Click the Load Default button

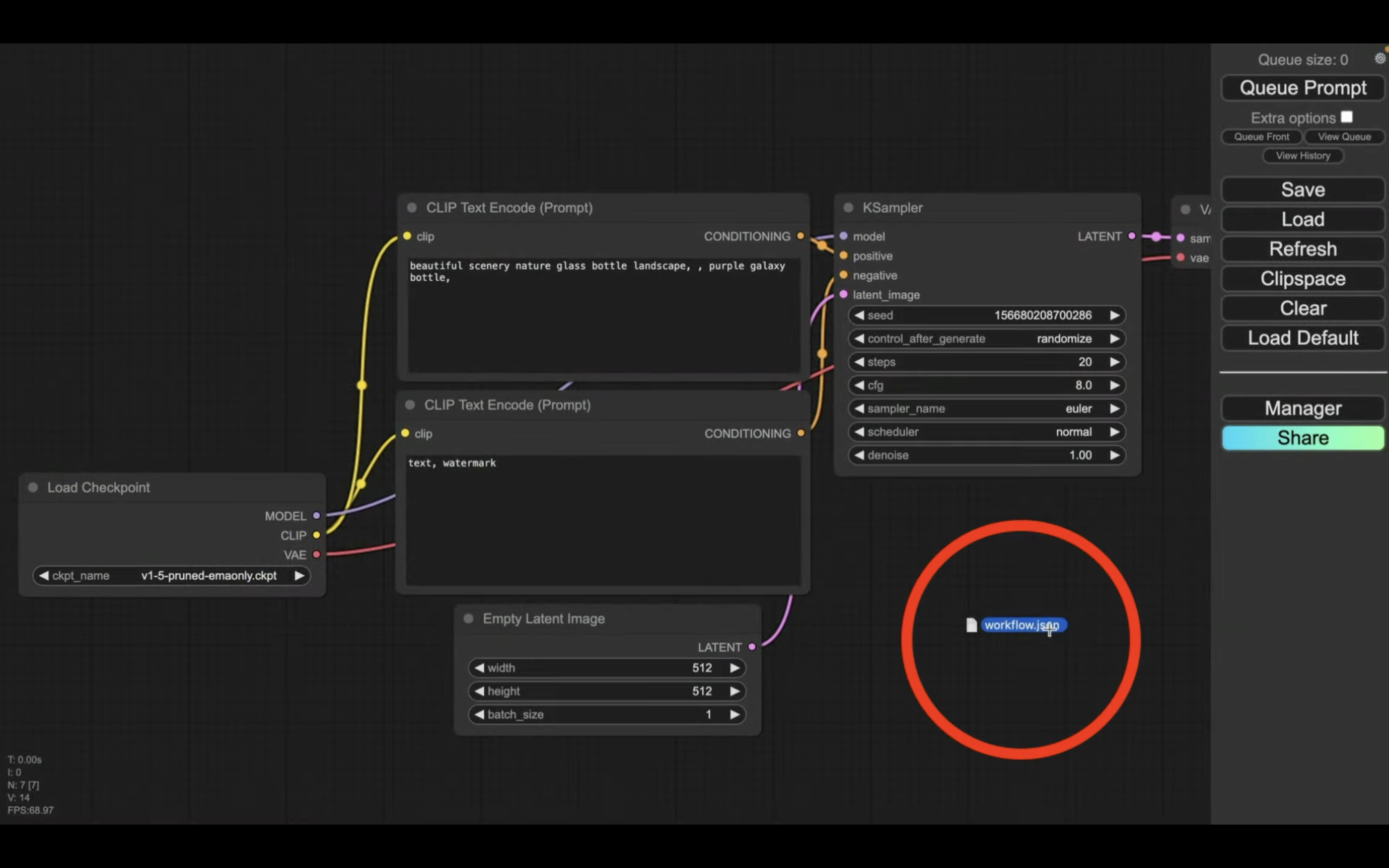tap(1303, 338)
